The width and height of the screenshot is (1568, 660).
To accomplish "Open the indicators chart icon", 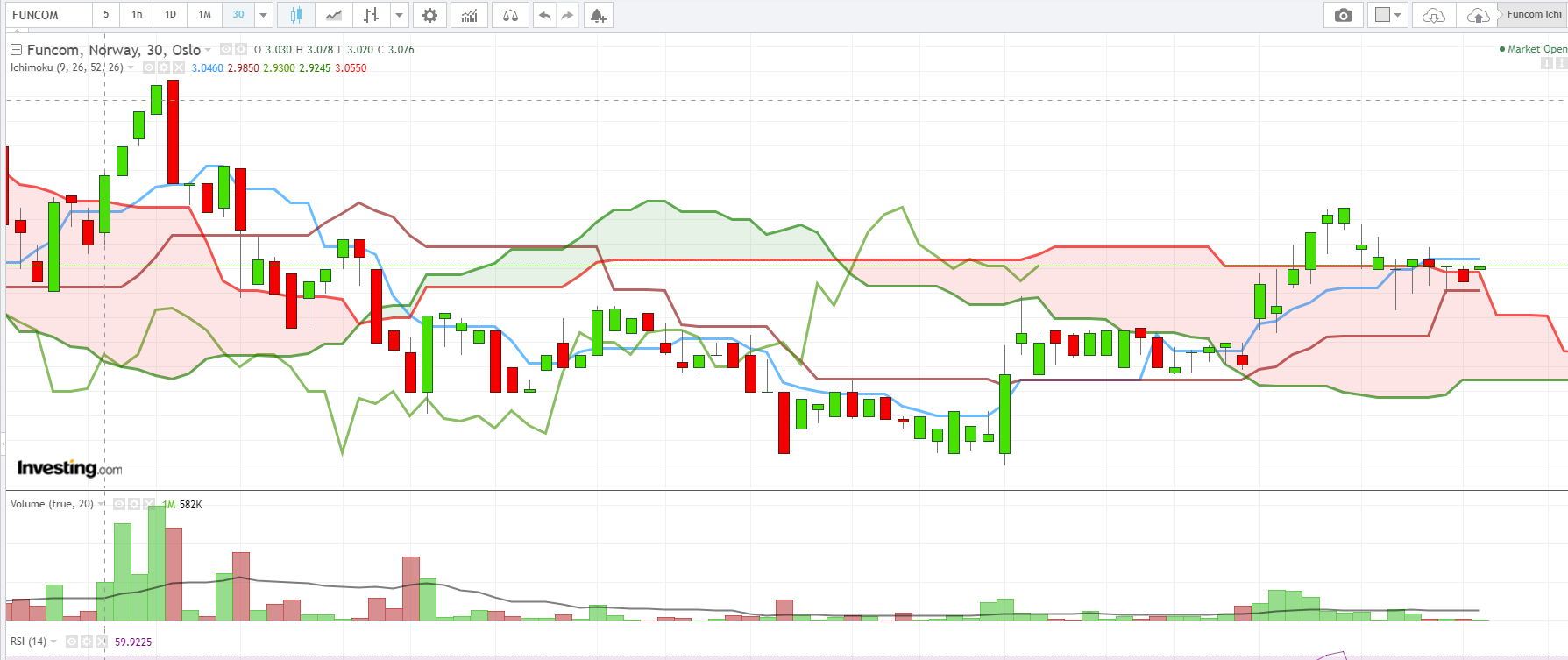I will point(469,15).
